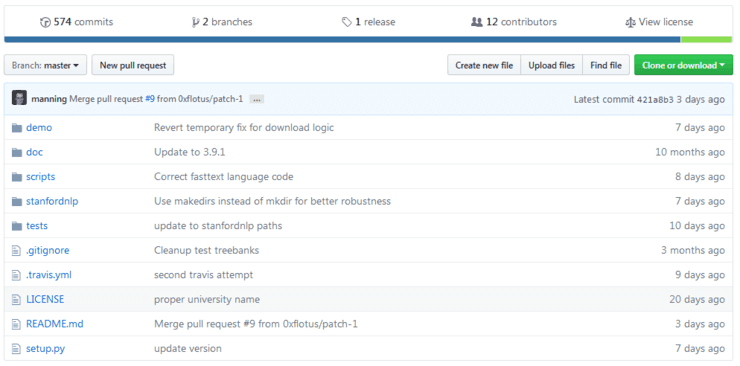Viewport: 740px width, 366px height.
Task: Click the scripts folder icon
Action: (x=17, y=177)
